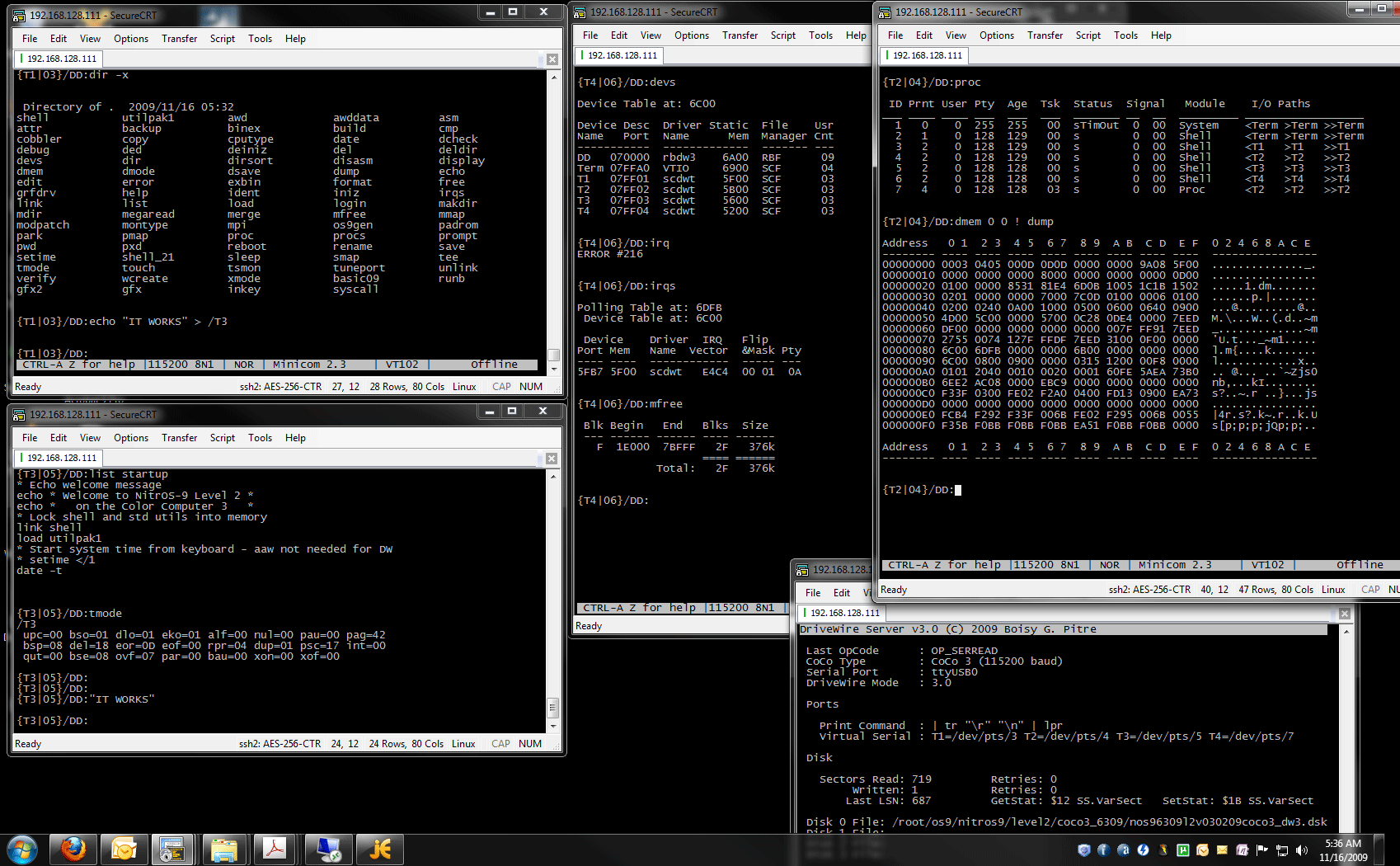1400x866 pixels.
Task: Open the jEdit taskbar icon
Action: 380,850
